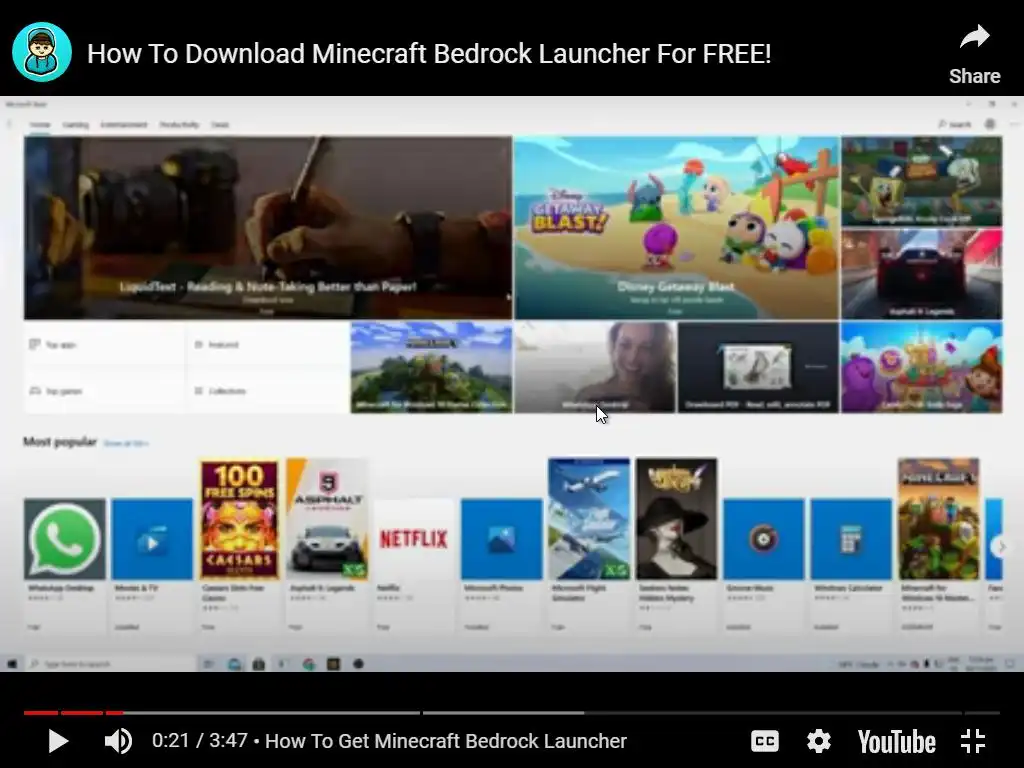The width and height of the screenshot is (1024, 768).
Task: Open the Netflix app icon
Action: (x=414, y=539)
